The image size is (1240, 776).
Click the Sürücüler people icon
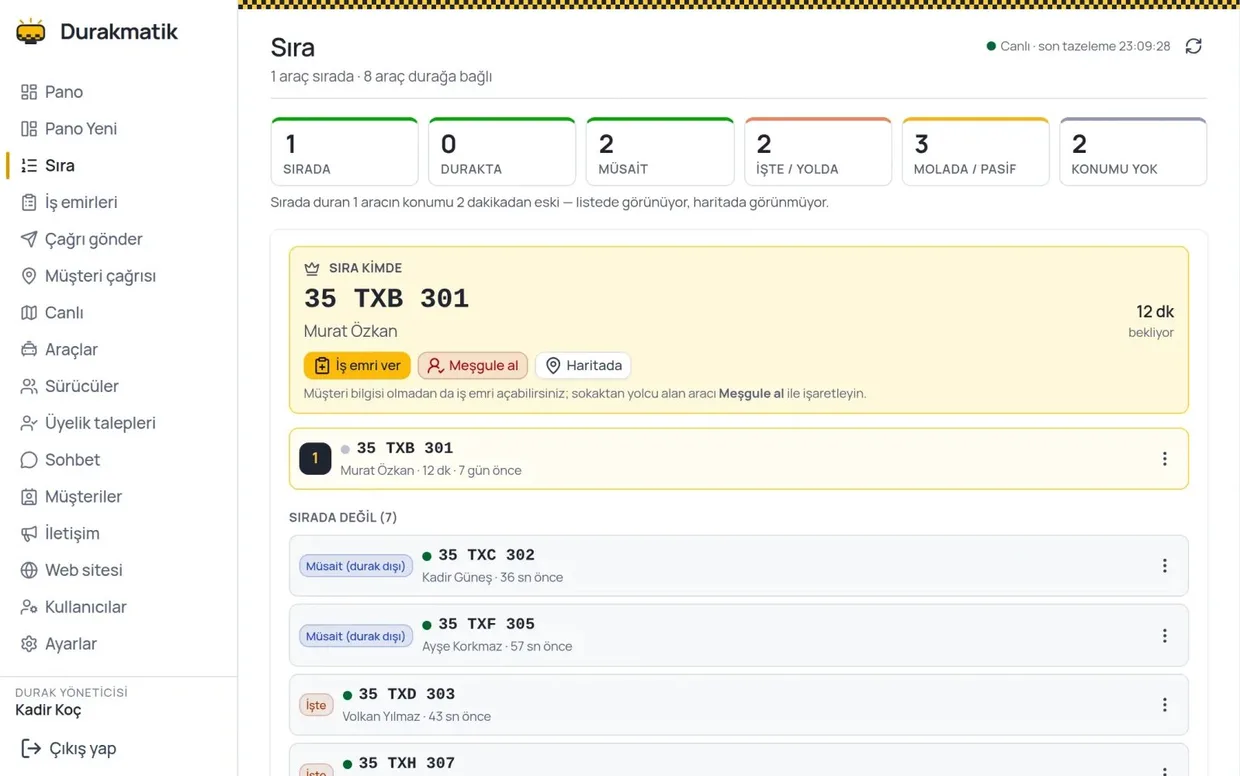click(29, 386)
